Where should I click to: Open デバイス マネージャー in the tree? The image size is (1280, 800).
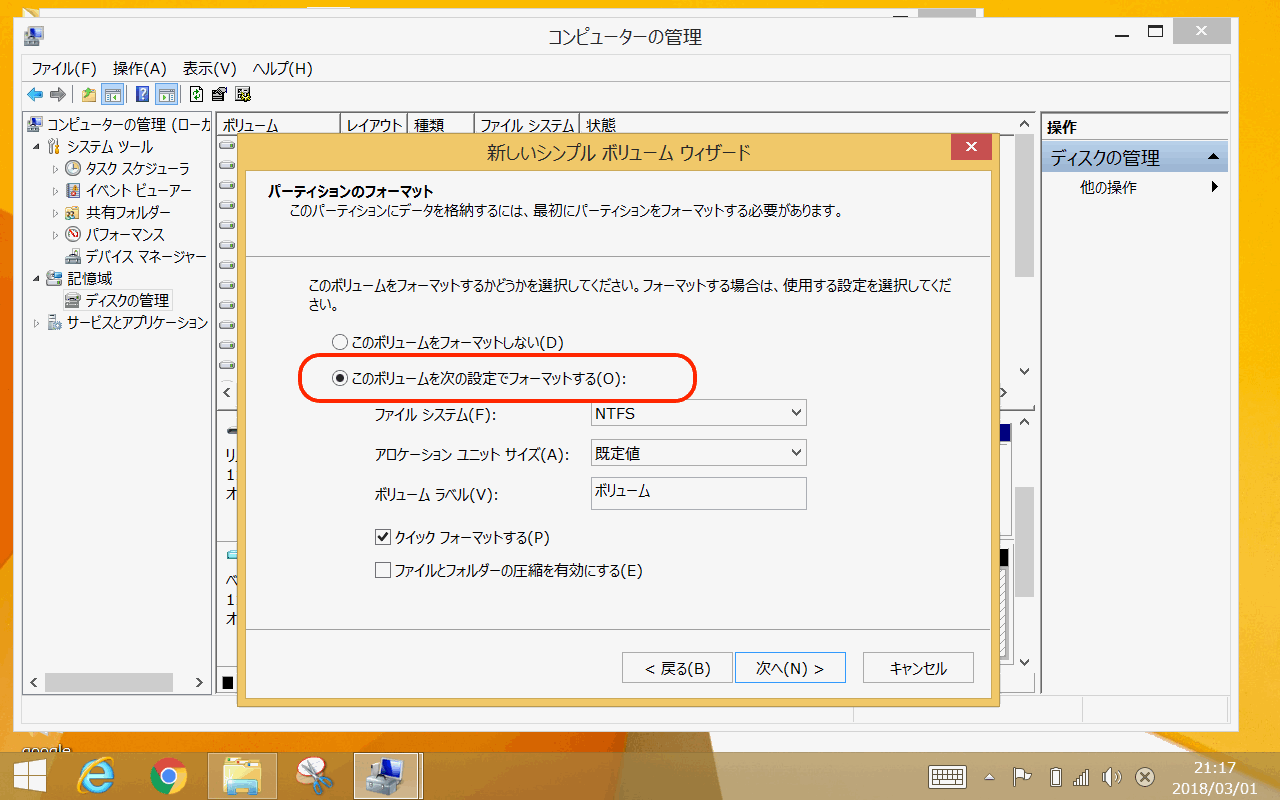(145, 256)
